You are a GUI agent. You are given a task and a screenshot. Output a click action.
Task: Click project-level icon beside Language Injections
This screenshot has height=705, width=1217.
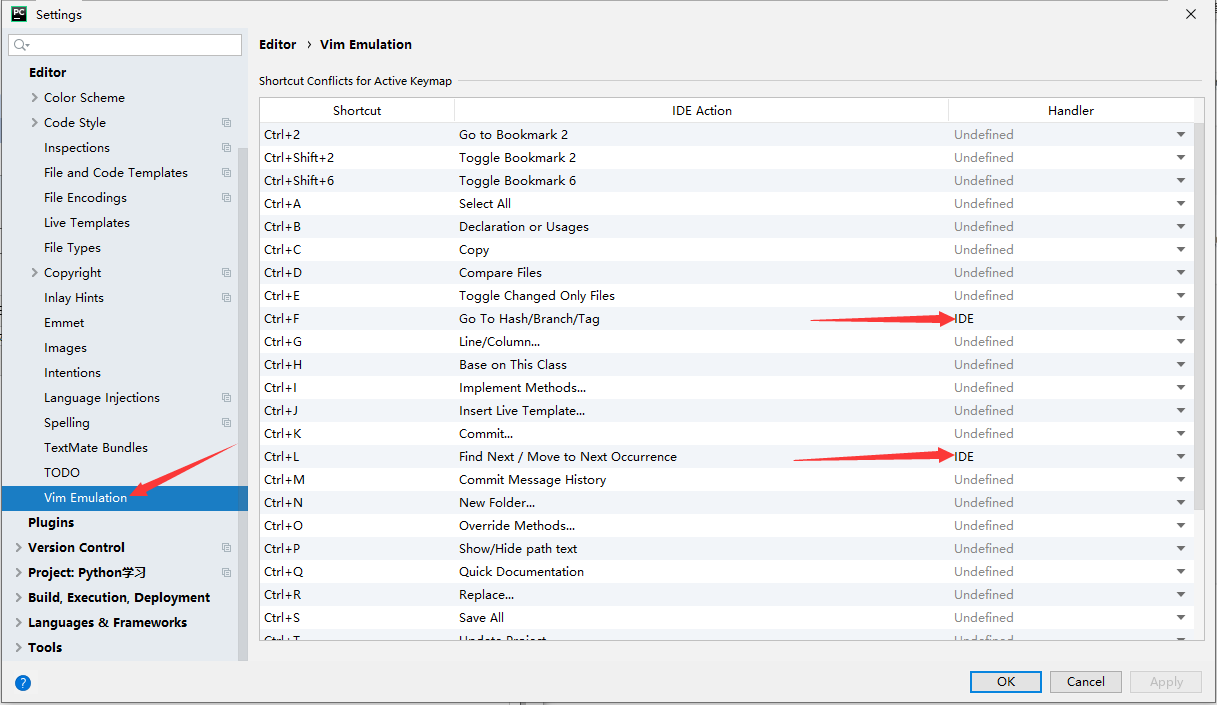tap(226, 398)
